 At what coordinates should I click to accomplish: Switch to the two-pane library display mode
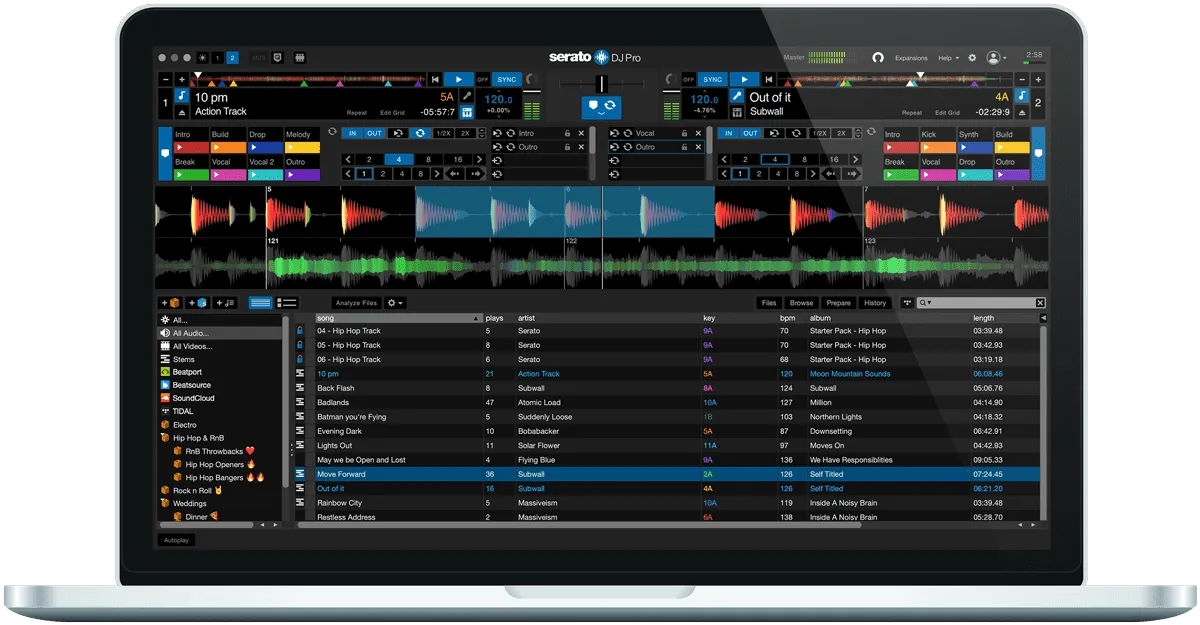coord(287,302)
